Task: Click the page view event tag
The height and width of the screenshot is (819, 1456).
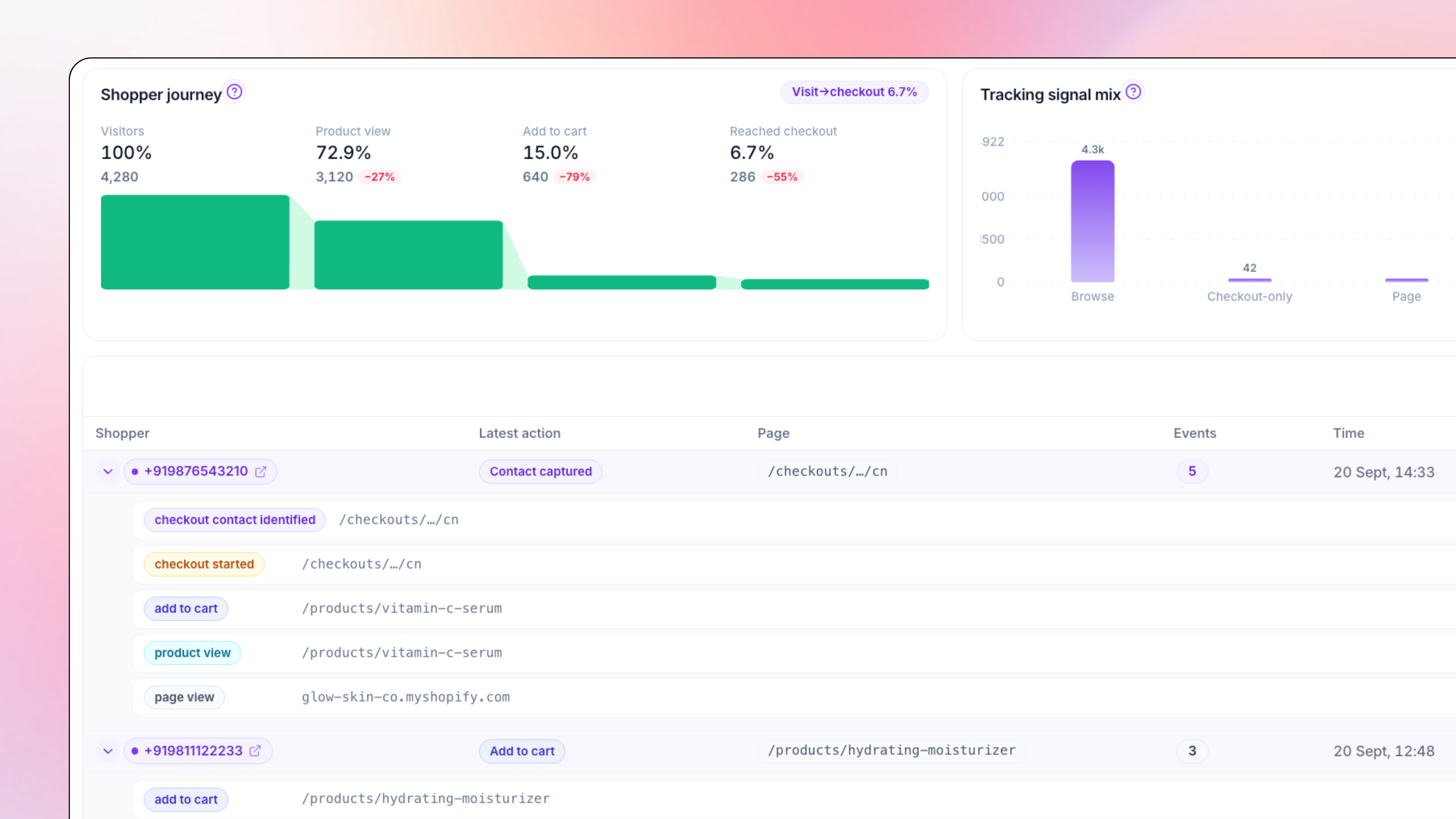Action: [x=184, y=697]
